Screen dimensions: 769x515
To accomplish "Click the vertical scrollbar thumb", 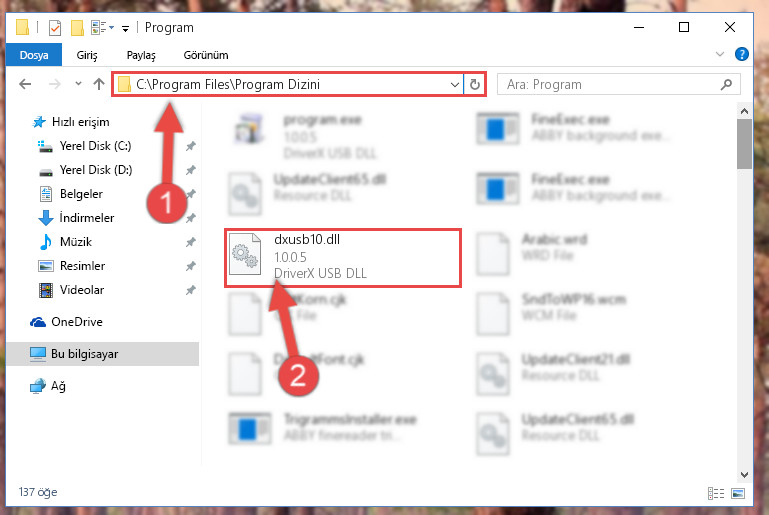I will [x=744, y=144].
